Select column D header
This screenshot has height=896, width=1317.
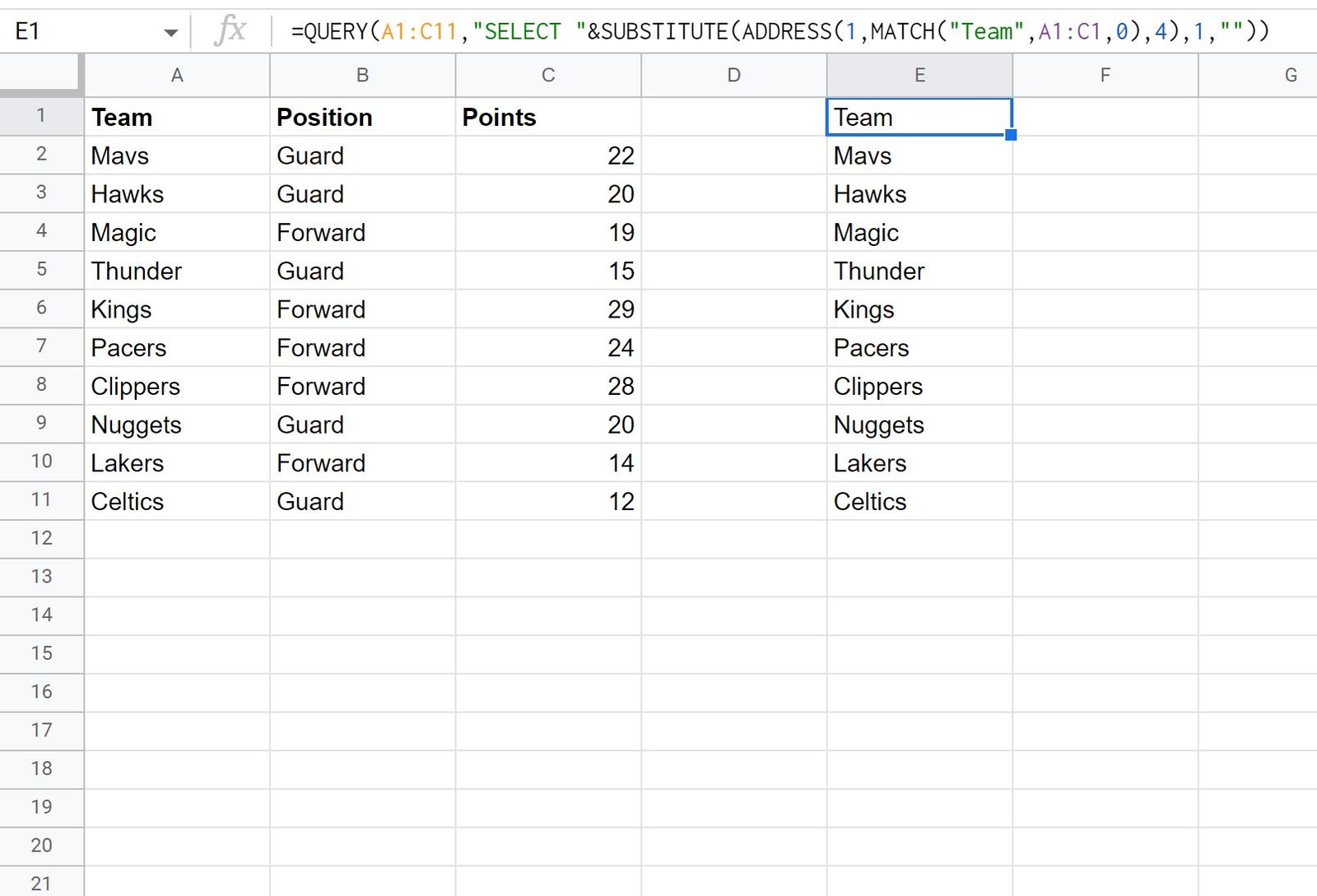point(733,76)
